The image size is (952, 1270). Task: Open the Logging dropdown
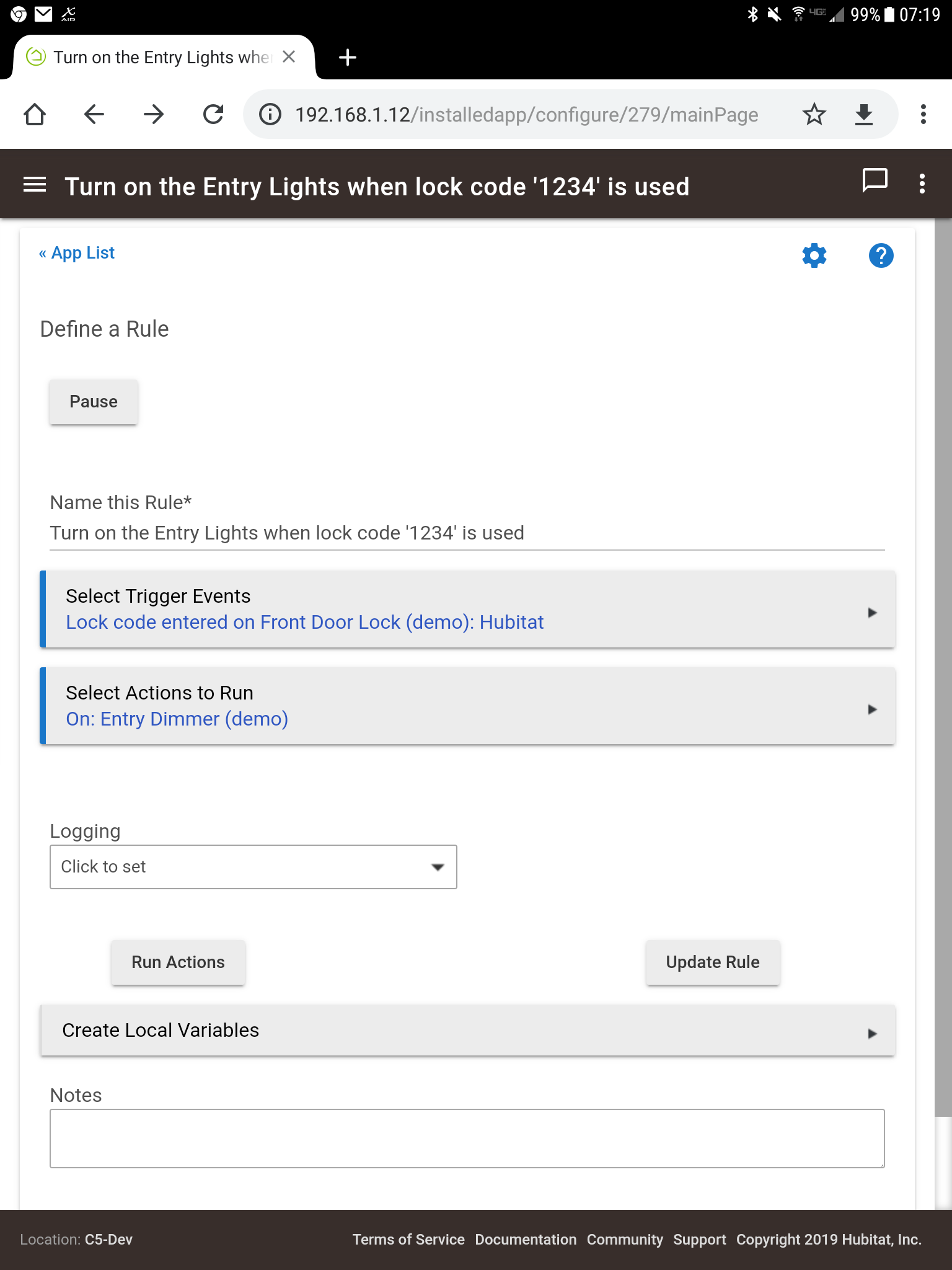tap(253, 866)
